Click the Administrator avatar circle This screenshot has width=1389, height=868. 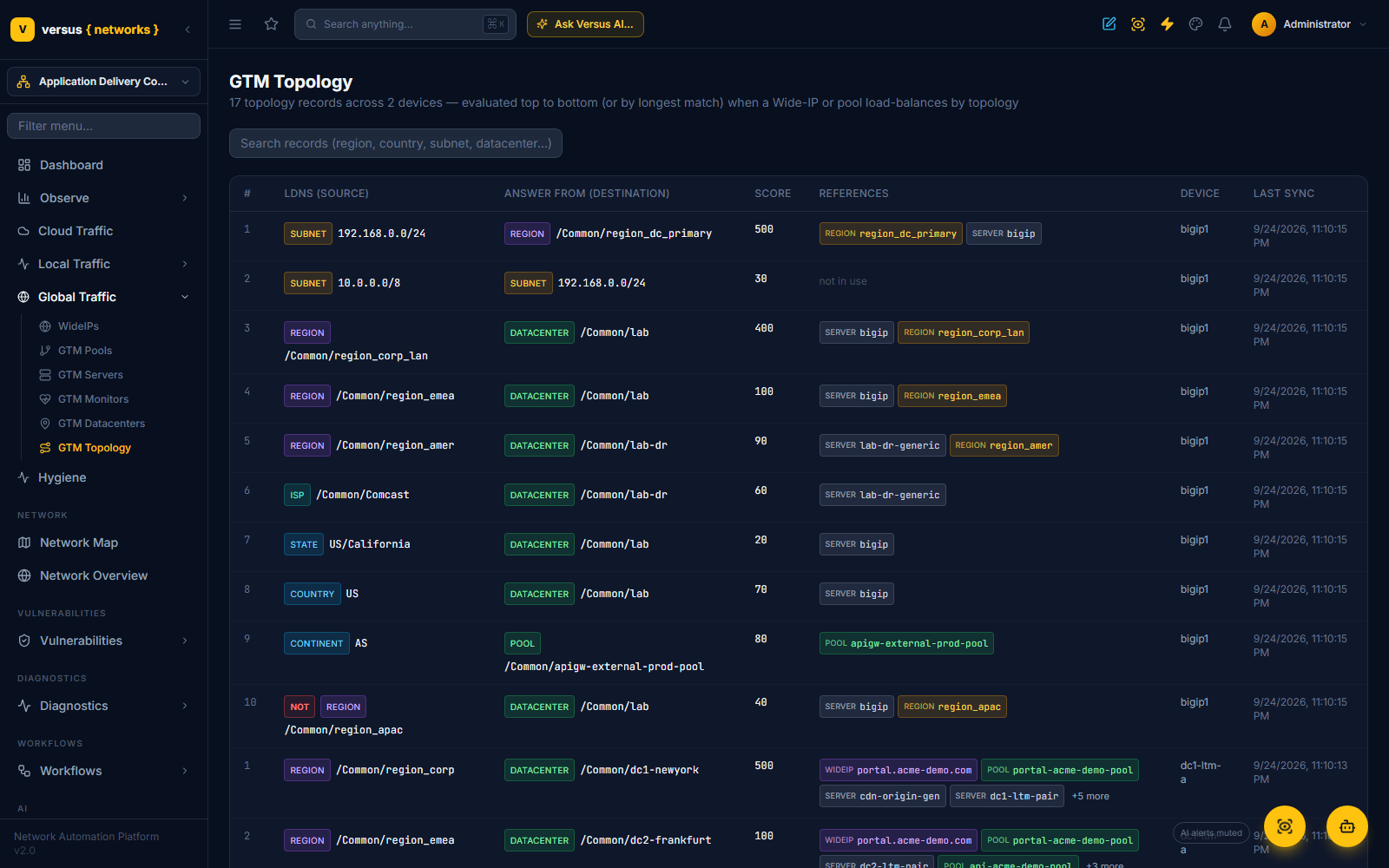pyautogui.click(x=1264, y=24)
